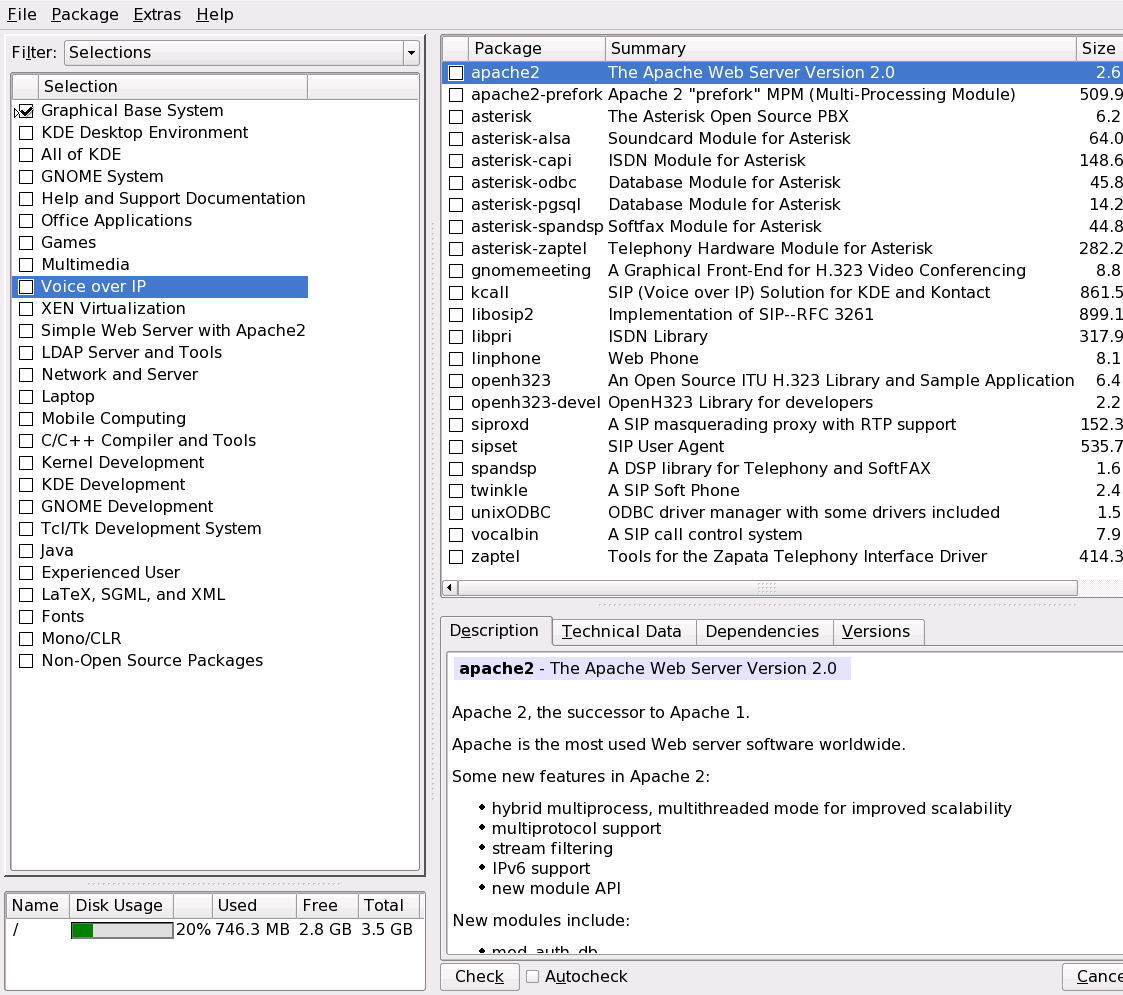Open the Filter dropdown showing Selections
The image size is (1123, 995).
241,53
